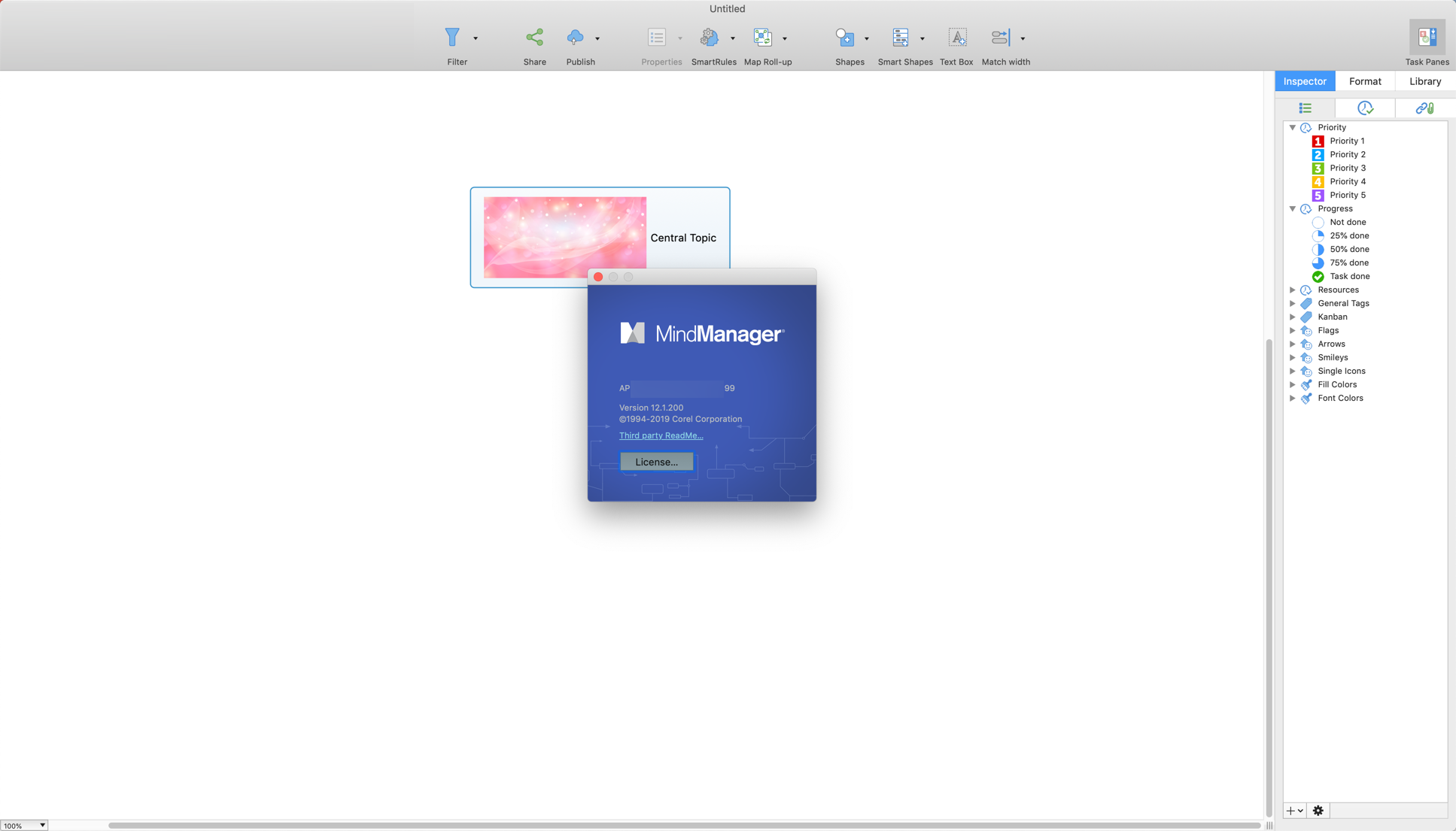Select the Inspector tab
The width and height of the screenshot is (1456, 831).
point(1305,80)
